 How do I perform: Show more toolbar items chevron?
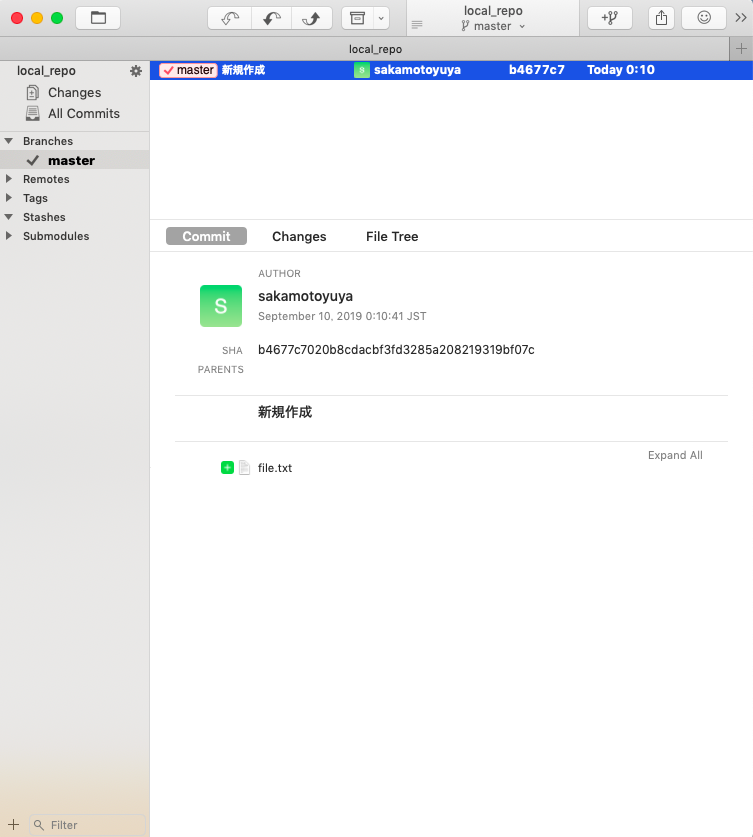click(741, 18)
